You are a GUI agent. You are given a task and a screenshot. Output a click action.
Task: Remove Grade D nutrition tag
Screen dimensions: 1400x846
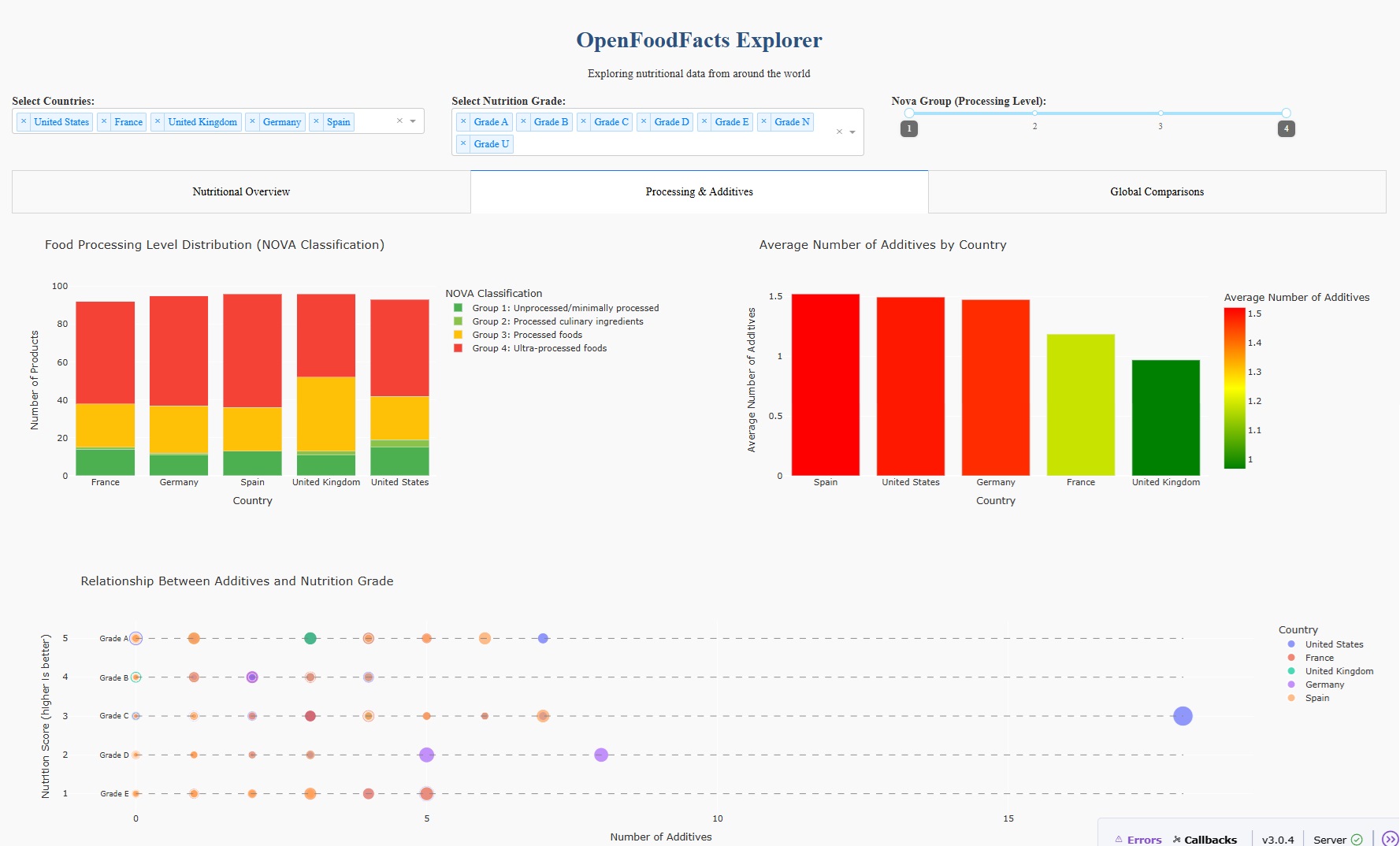click(644, 122)
